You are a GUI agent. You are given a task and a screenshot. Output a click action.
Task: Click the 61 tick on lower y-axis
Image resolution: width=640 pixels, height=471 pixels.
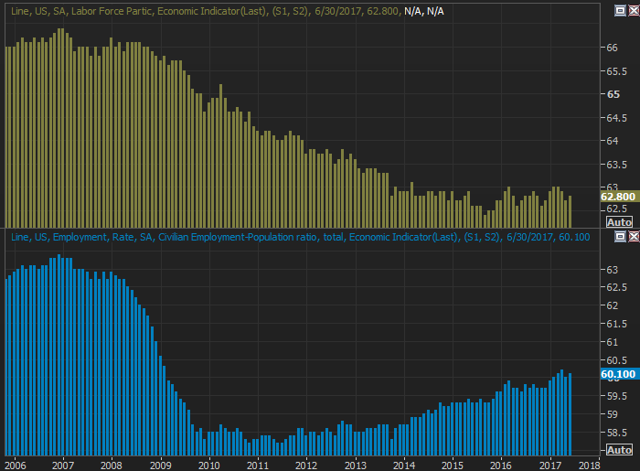(x=612, y=342)
